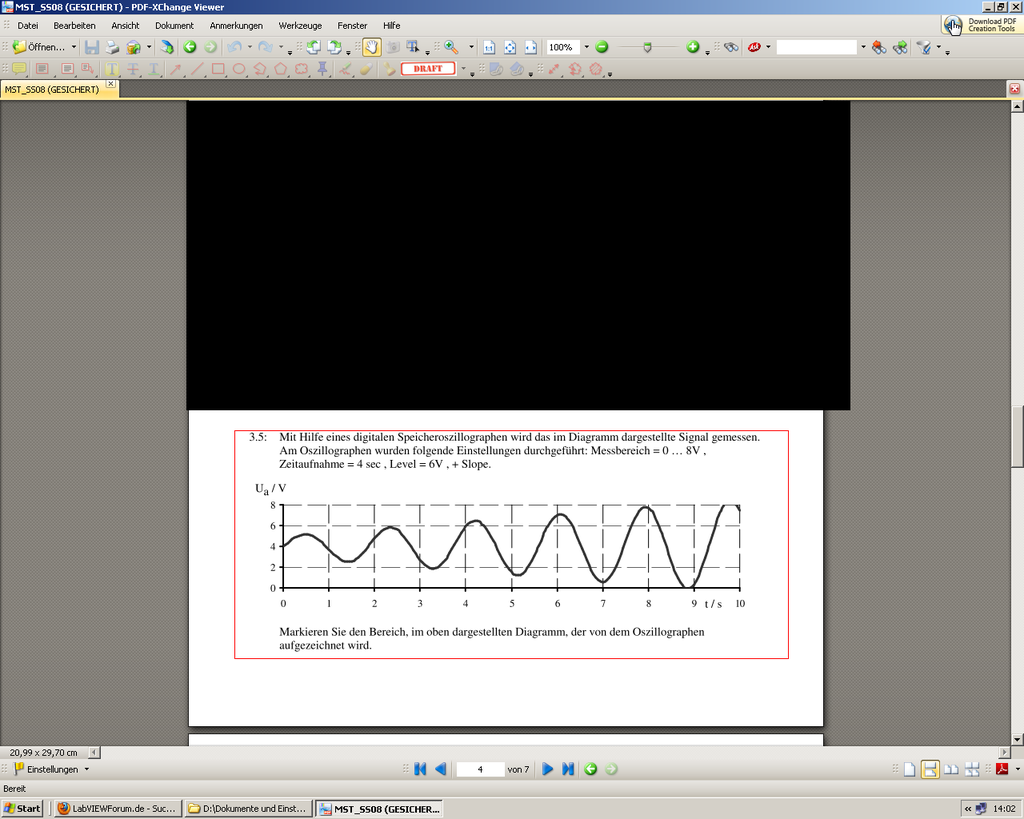Select the Hand tool

371,47
